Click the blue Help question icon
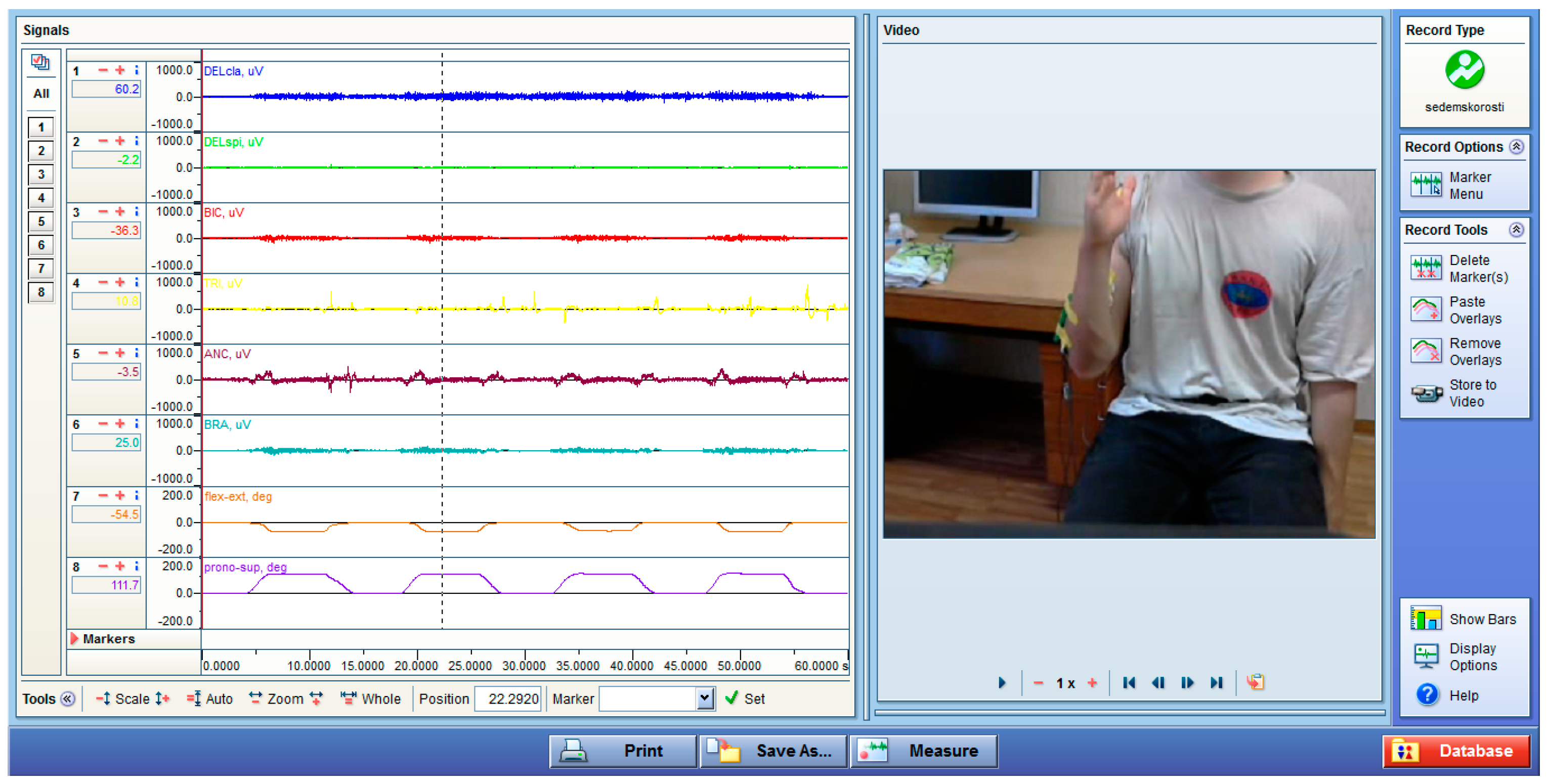 pos(1427,695)
